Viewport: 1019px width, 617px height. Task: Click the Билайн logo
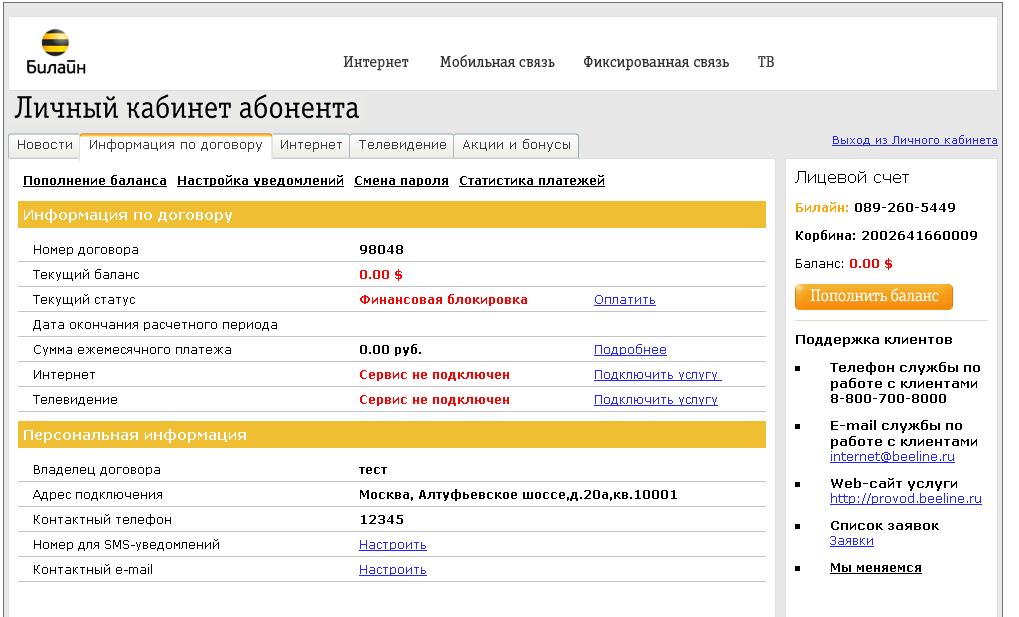click(x=56, y=52)
